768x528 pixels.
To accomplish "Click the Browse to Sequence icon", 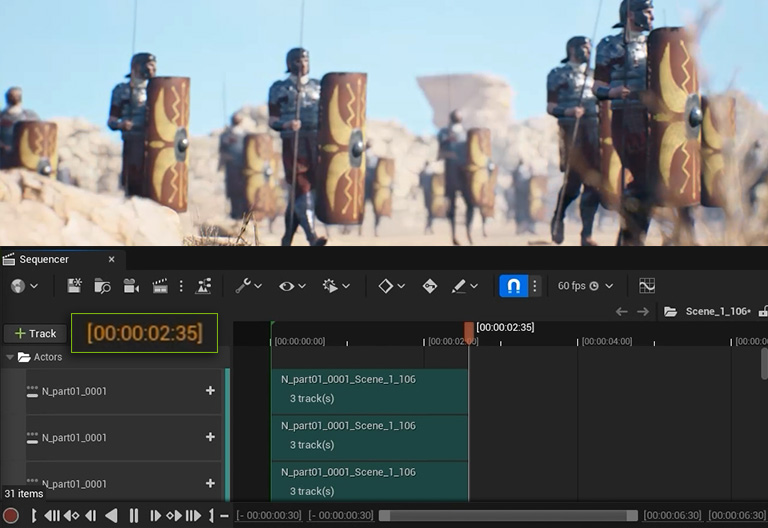I will tap(102, 286).
